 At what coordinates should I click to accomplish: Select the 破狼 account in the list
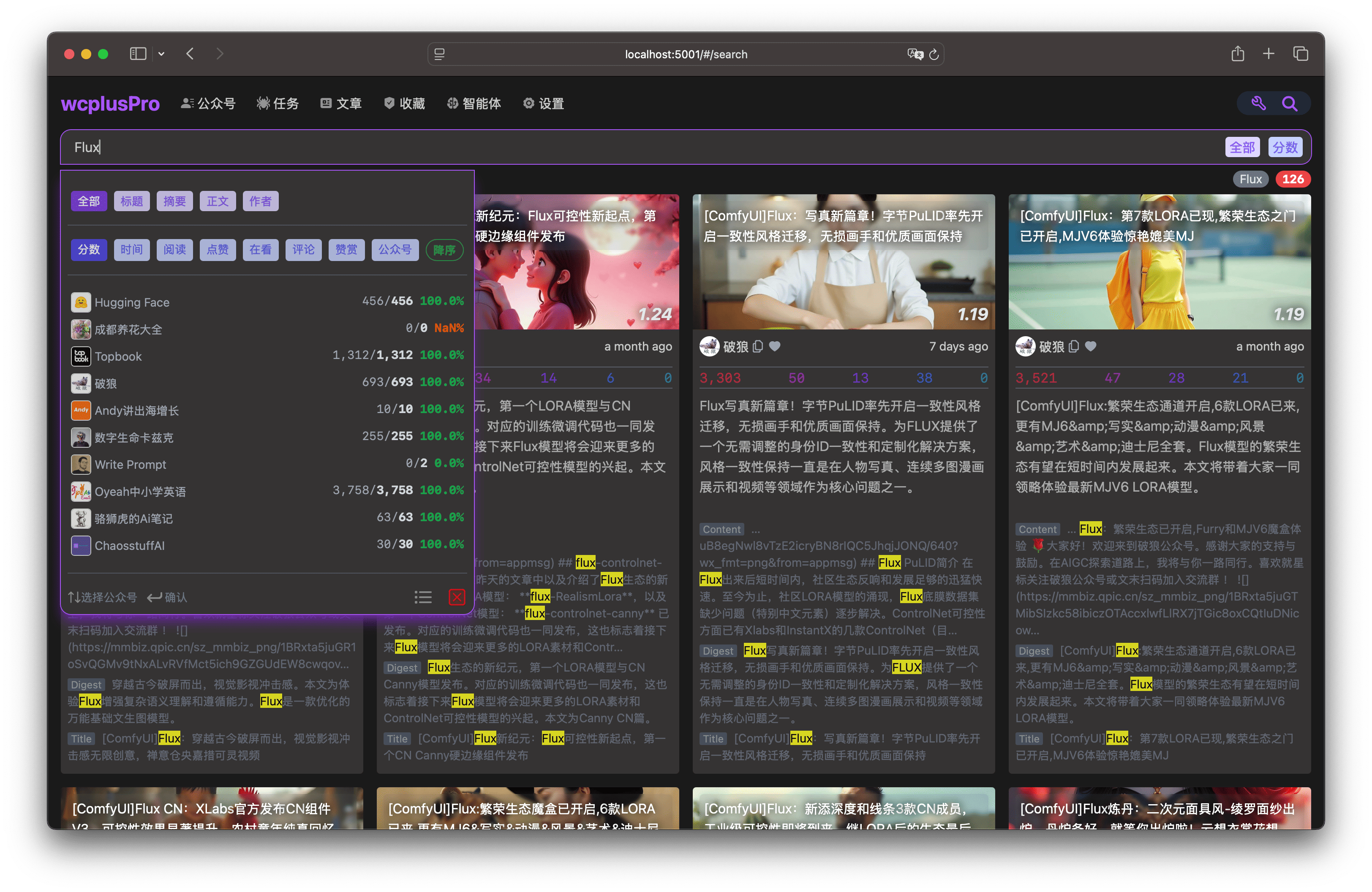click(x=267, y=383)
